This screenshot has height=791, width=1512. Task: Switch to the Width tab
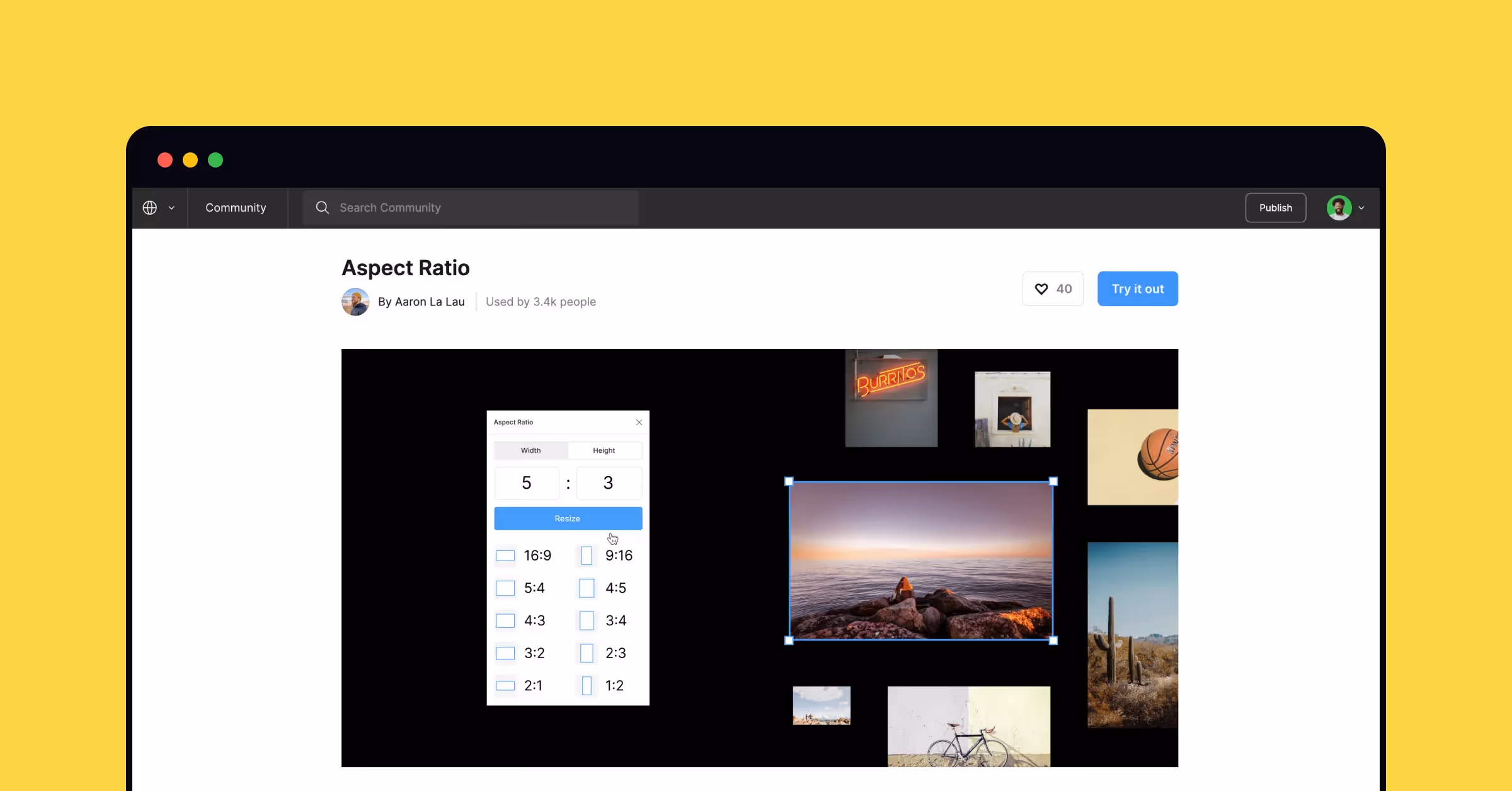click(530, 450)
